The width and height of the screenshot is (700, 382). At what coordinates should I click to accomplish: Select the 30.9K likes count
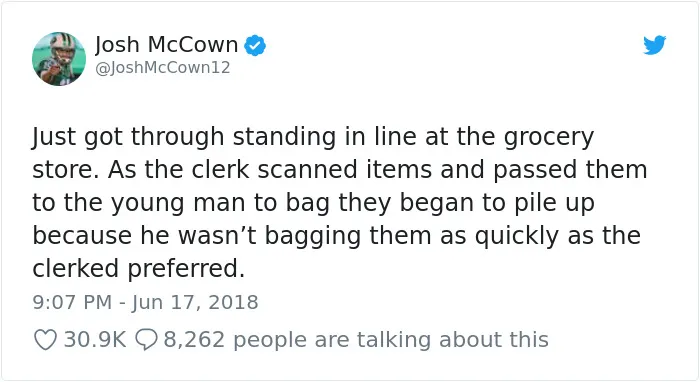point(95,340)
